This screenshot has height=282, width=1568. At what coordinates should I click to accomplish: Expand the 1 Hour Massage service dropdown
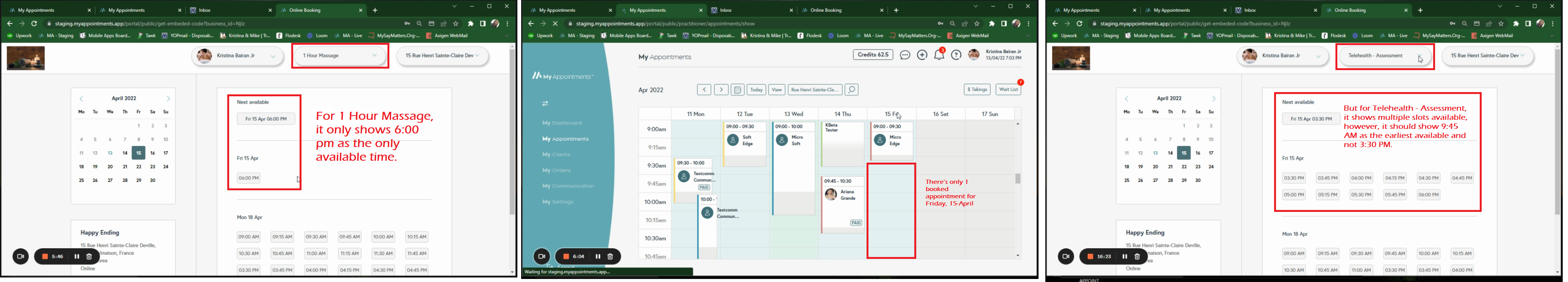pyautogui.click(x=340, y=55)
